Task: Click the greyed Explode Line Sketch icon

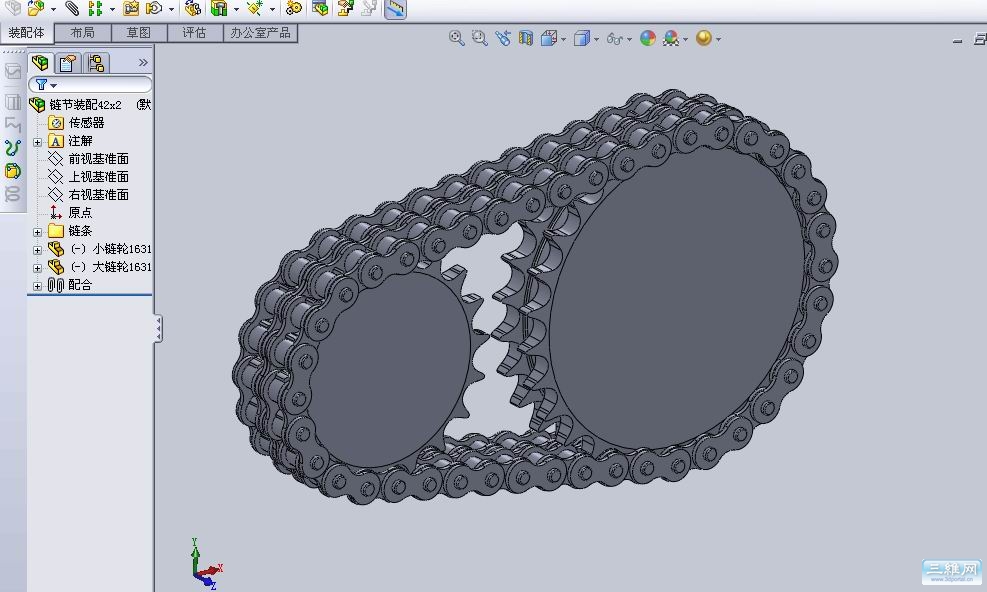Action: 369,8
